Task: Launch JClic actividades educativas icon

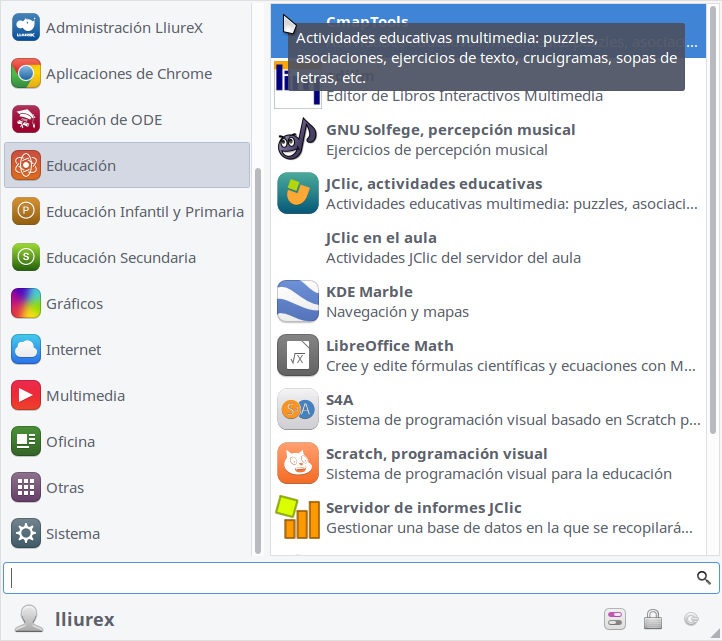Action: (x=298, y=194)
